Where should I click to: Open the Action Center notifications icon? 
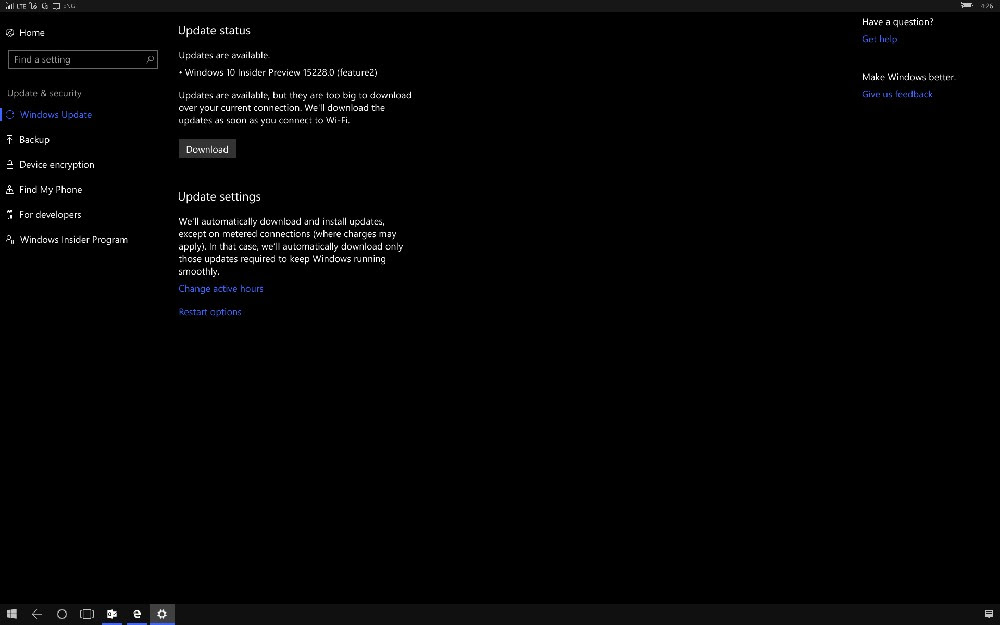coord(989,614)
